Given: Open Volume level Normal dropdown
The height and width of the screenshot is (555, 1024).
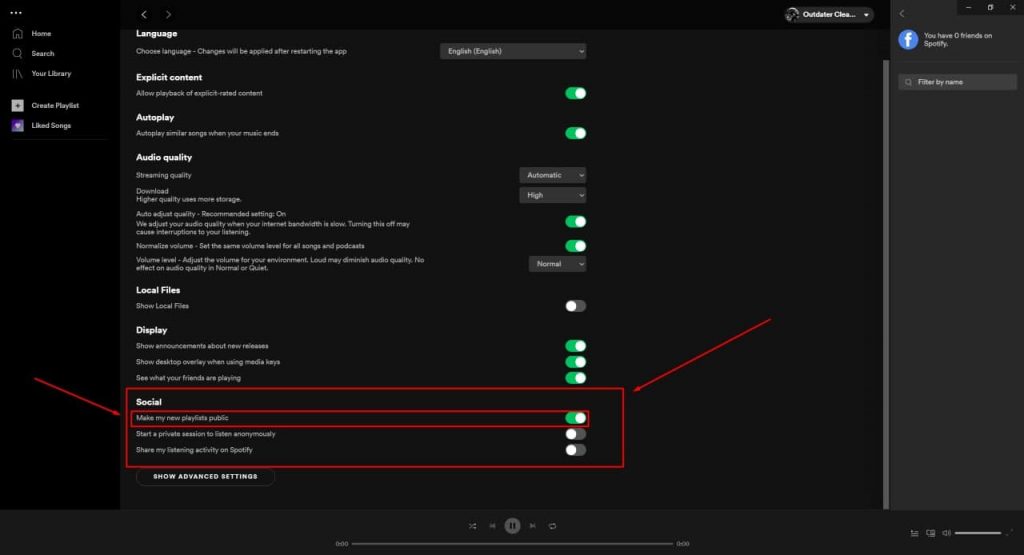Looking at the screenshot, I should pos(557,264).
